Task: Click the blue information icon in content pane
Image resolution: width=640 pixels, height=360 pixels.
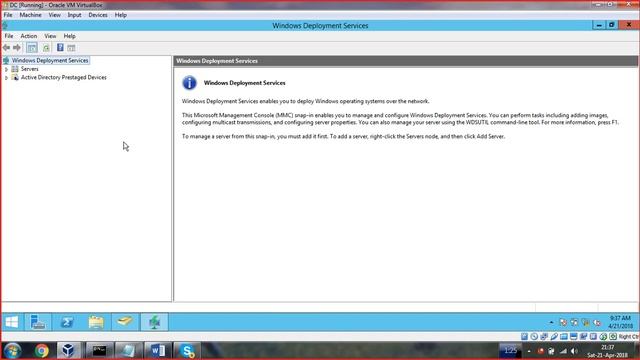Action: click(189, 83)
